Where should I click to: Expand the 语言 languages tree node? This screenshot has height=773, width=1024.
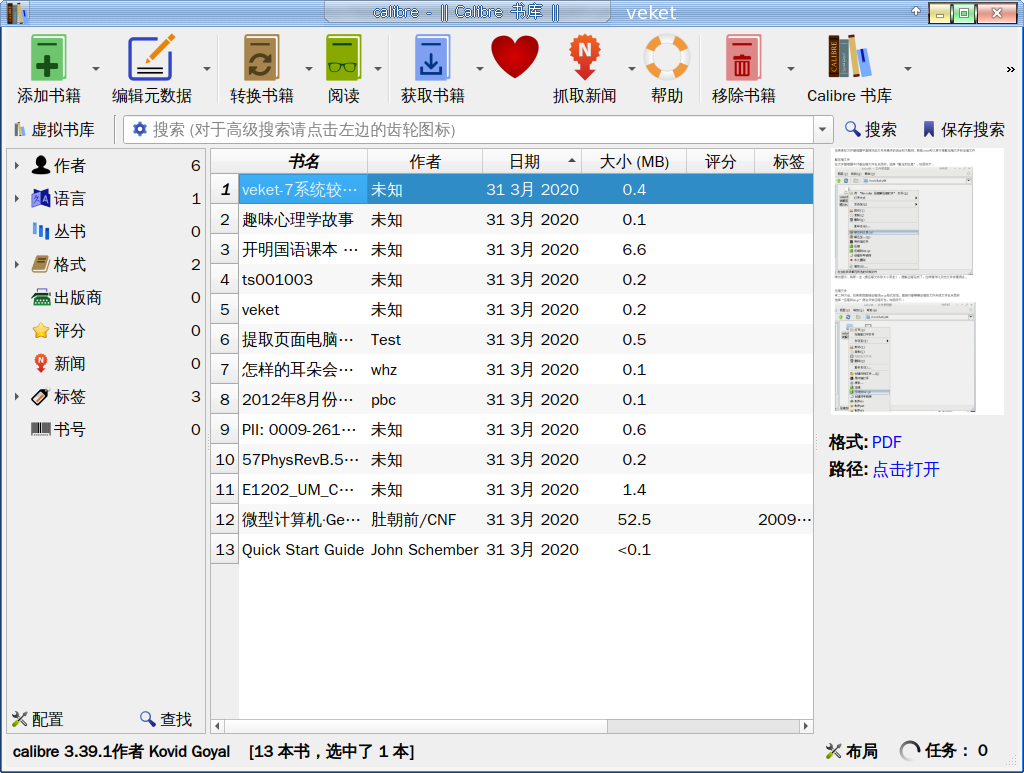pyautogui.click(x=16, y=198)
